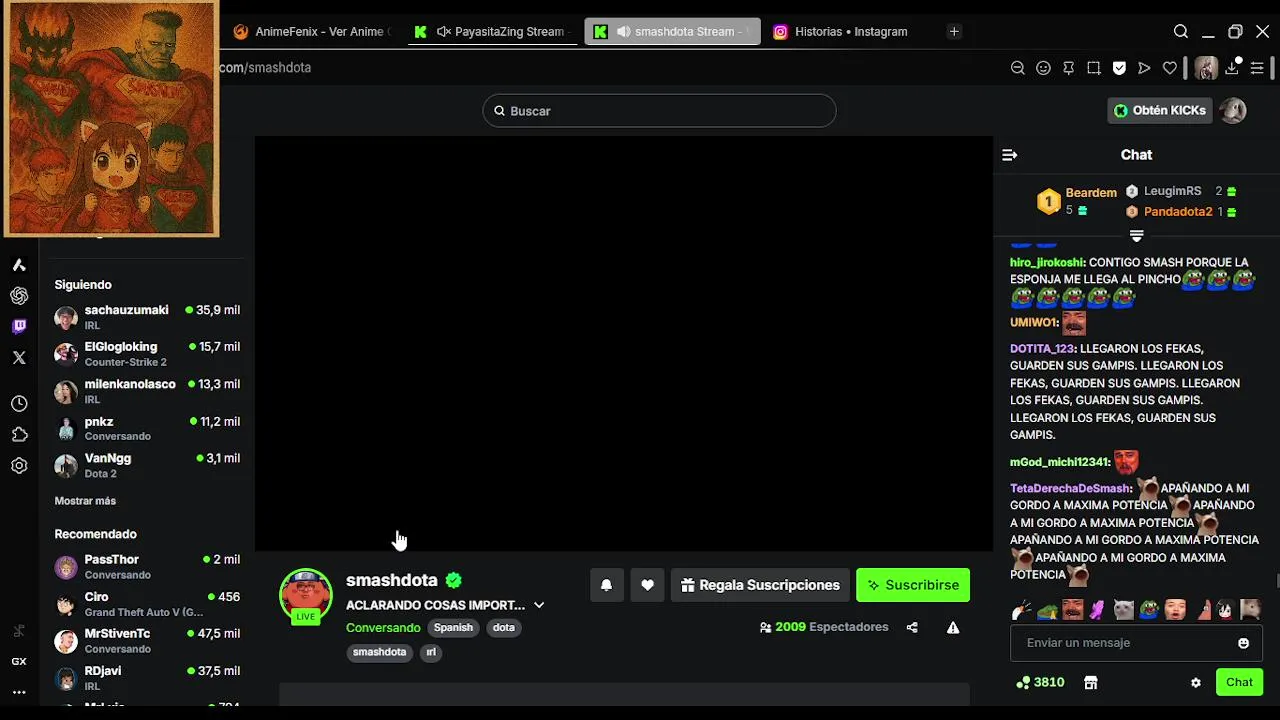1280x720 pixels.
Task: Collapse the chat panel arrow icon
Action: pos(1010,155)
